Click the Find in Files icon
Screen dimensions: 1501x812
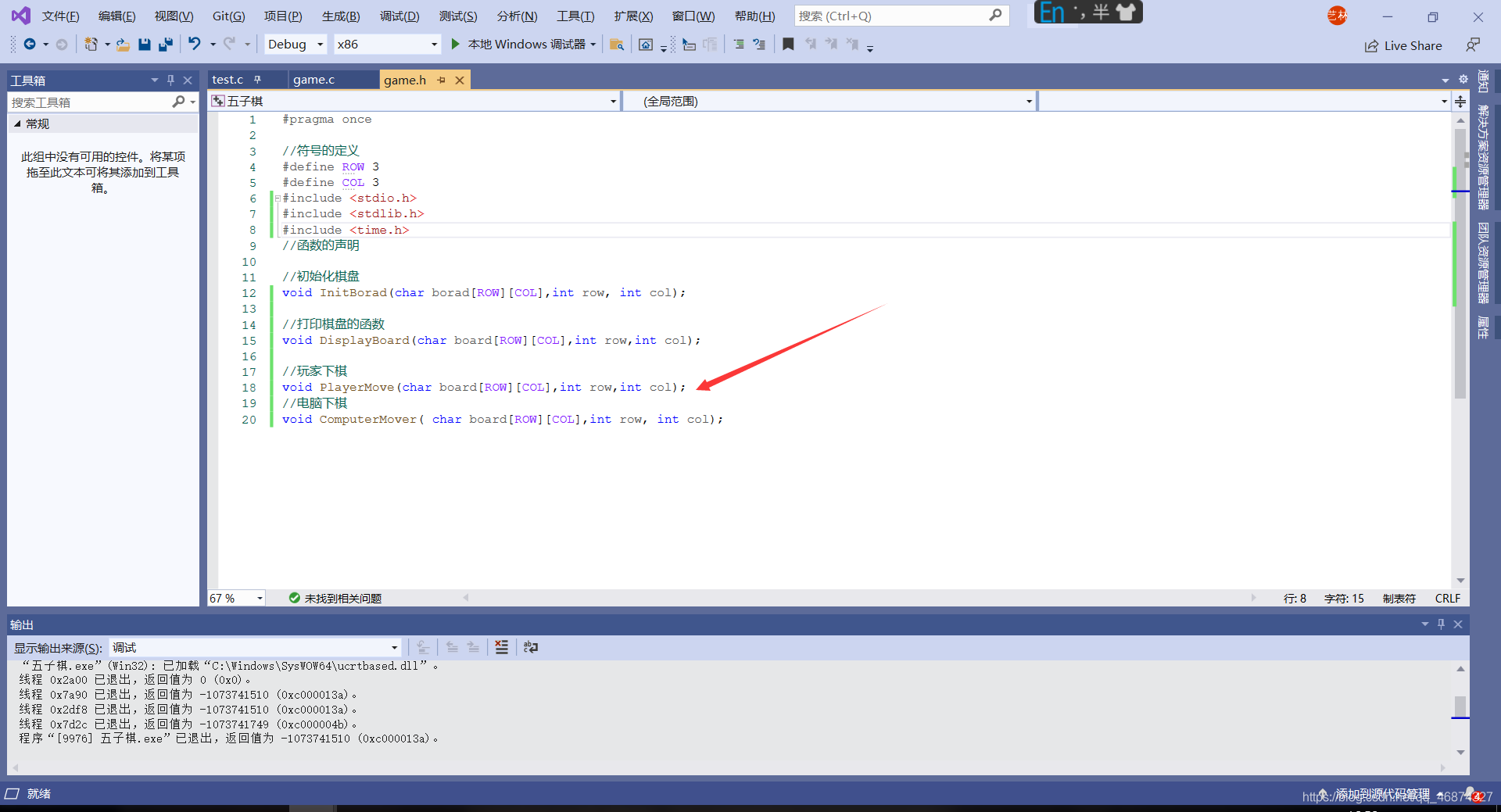616,45
